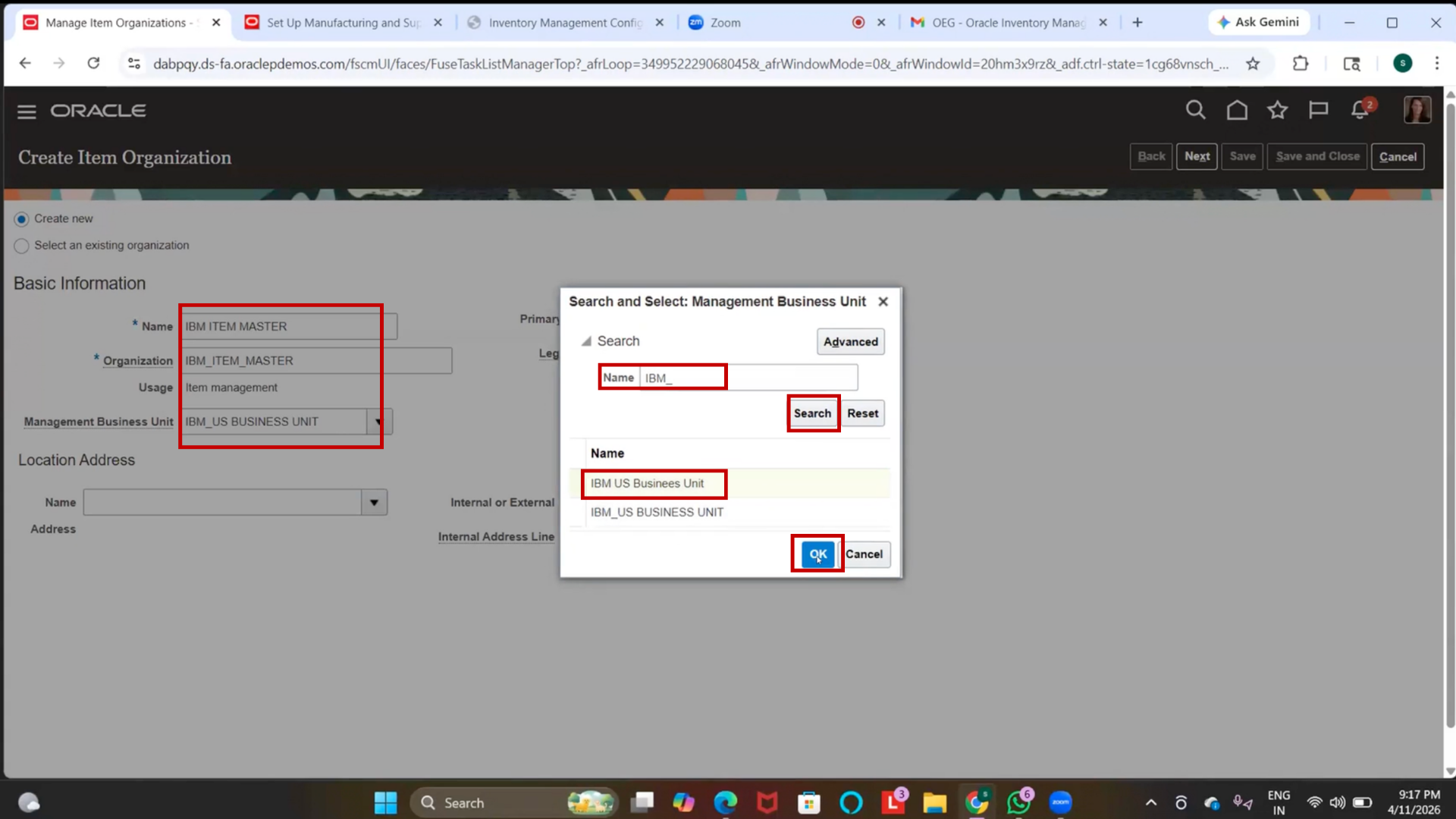
Task: Open Chrome extensions puzzle icon
Action: point(1301,64)
